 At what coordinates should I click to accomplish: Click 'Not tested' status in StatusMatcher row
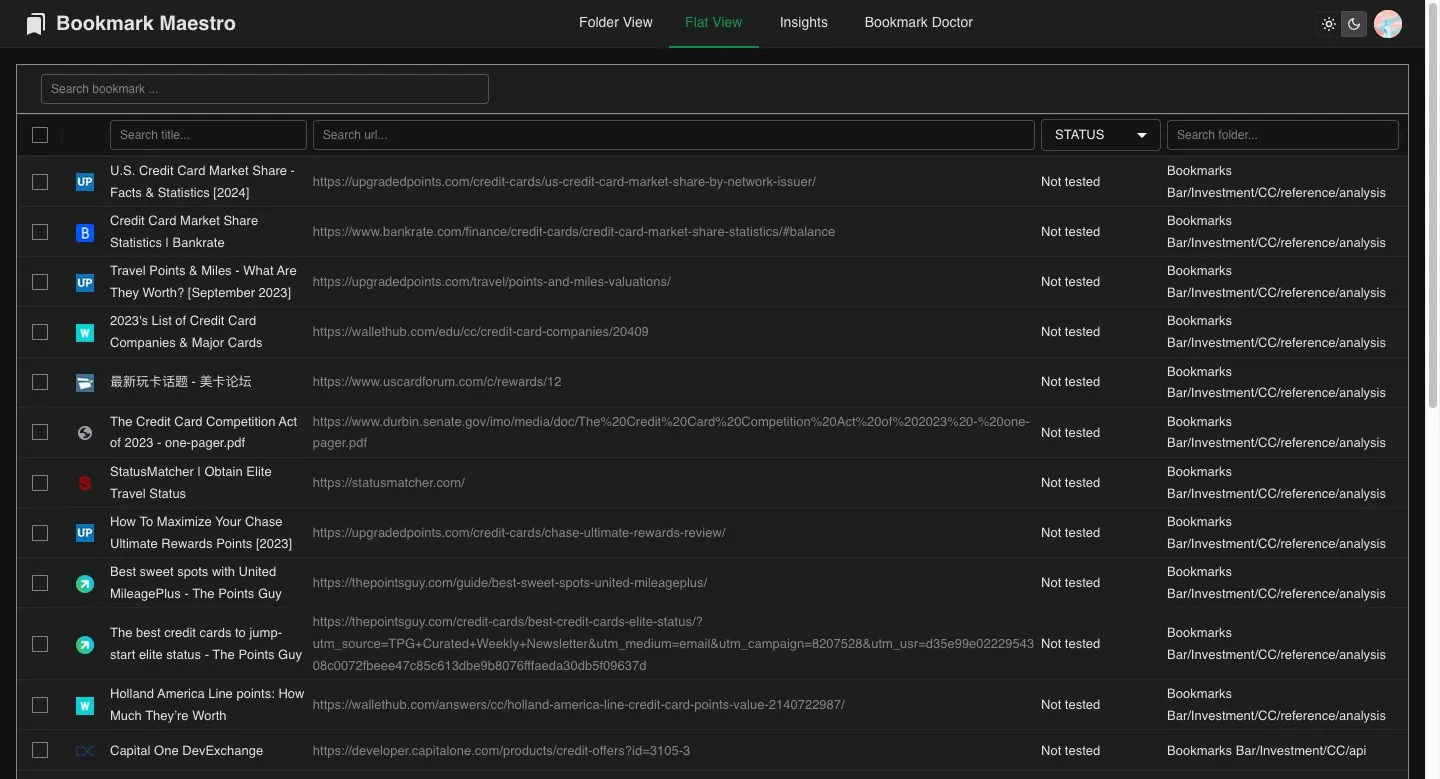click(1070, 483)
